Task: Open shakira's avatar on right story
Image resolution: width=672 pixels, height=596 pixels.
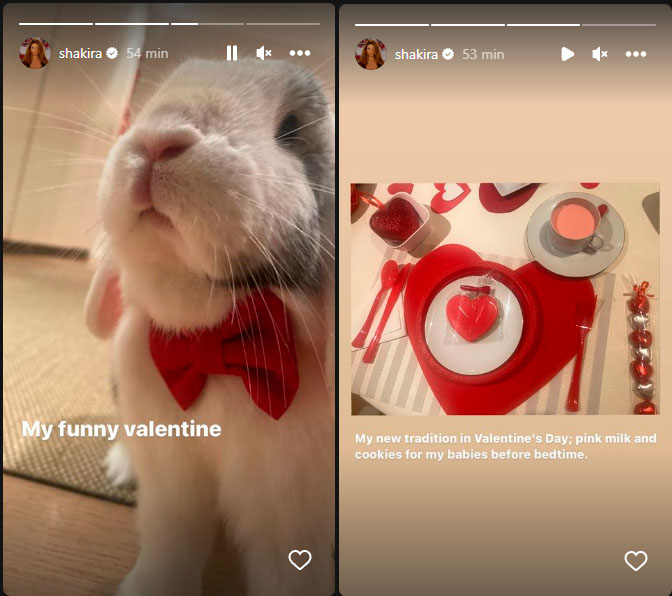Action: pos(371,54)
